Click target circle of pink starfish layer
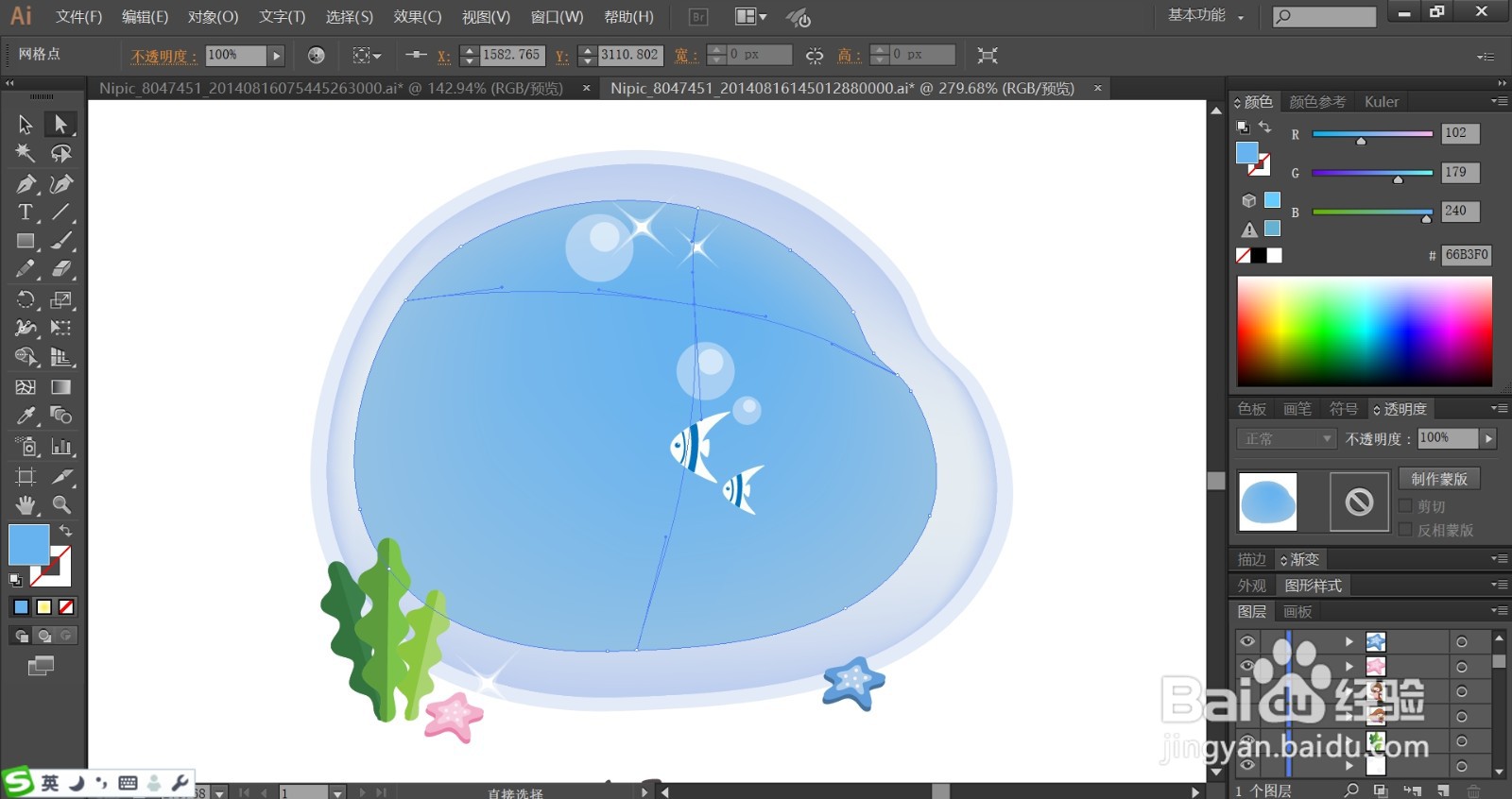Screen dimensions: 1512x799 tap(1462, 667)
